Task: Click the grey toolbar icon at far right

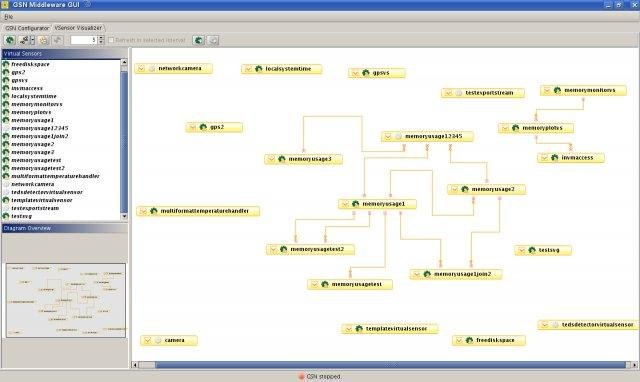Action: (213, 40)
